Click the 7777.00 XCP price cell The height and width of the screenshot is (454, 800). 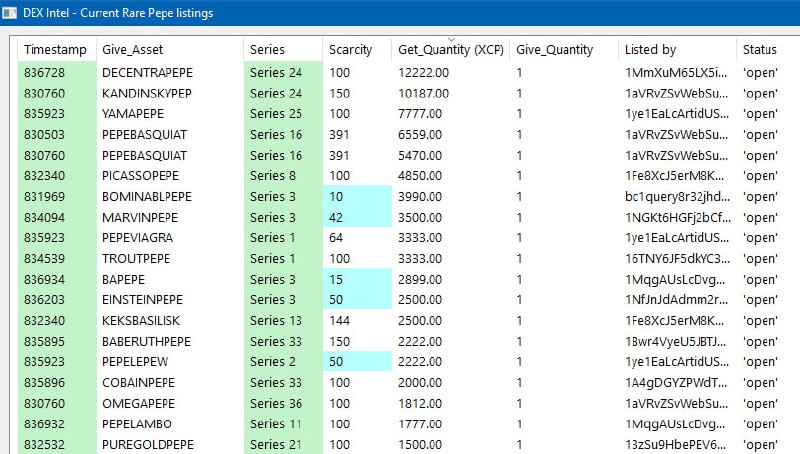(451, 114)
